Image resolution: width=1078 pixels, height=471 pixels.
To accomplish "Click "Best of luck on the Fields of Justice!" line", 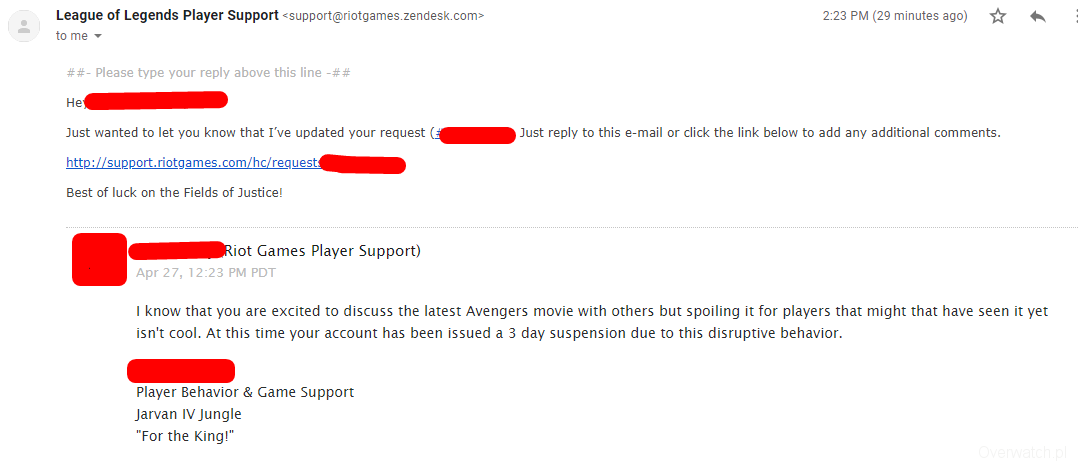I will coord(174,191).
